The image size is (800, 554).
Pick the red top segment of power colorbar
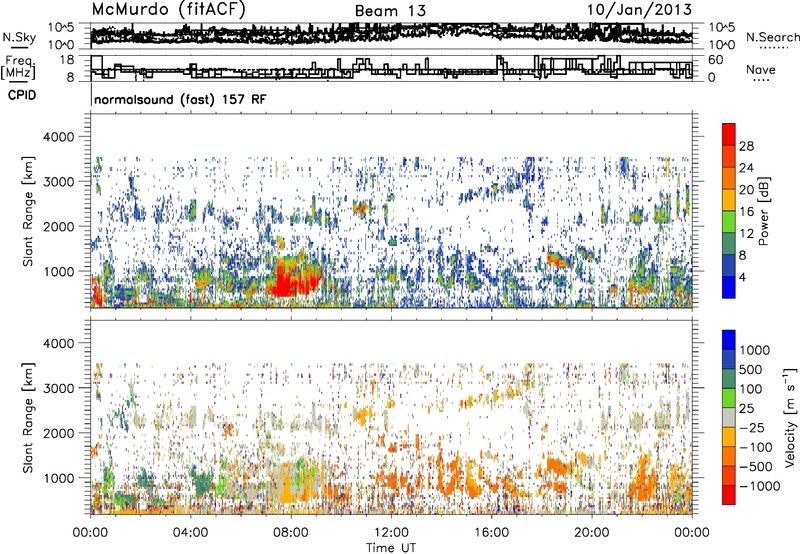(729, 134)
